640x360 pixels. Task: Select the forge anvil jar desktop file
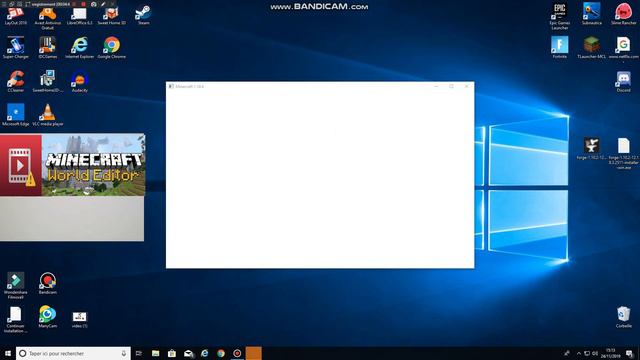coord(591,149)
